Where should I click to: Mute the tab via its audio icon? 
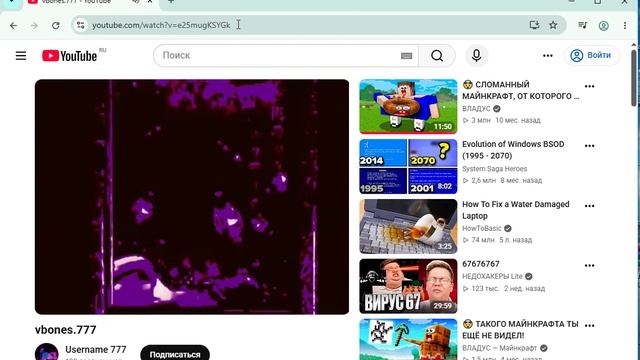pos(136,2)
